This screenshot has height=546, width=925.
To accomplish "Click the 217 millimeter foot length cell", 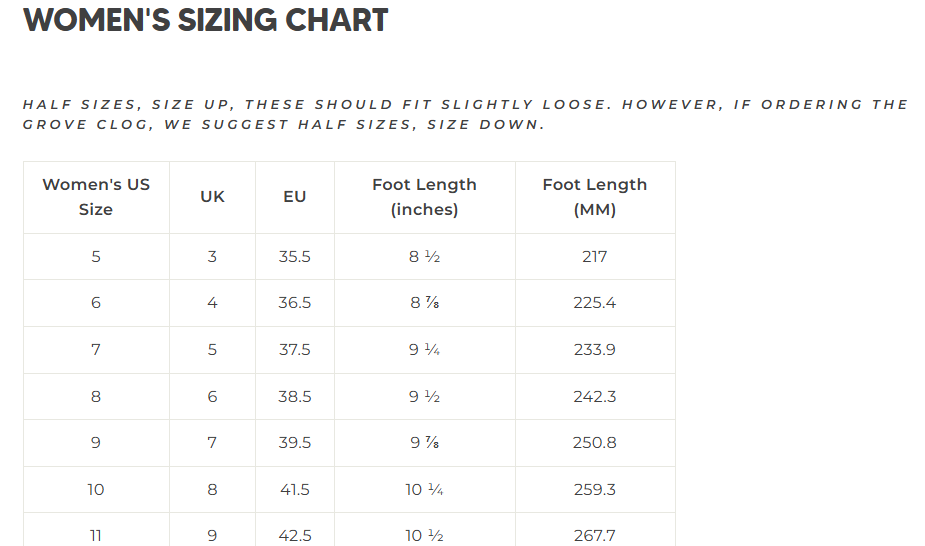I will (594, 257).
